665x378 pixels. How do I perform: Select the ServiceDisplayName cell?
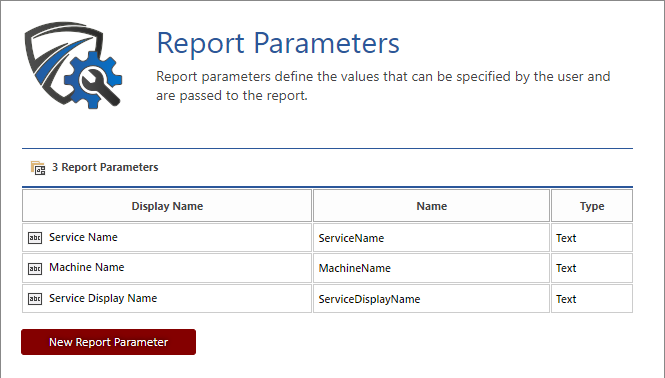pyautogui.click(x=431, y=299)
